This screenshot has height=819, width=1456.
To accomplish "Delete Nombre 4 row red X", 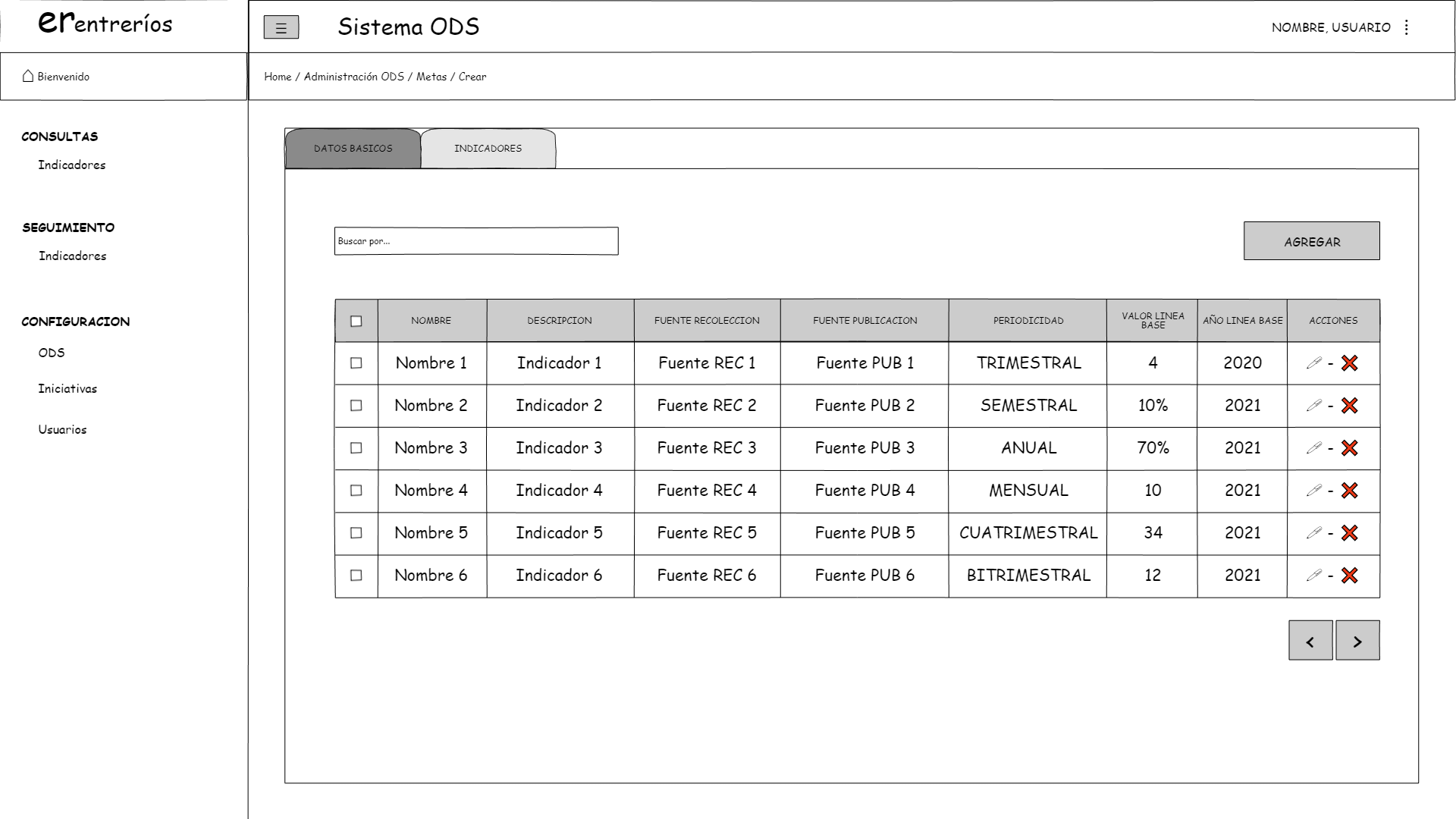I will click(x=1349, y=491).
